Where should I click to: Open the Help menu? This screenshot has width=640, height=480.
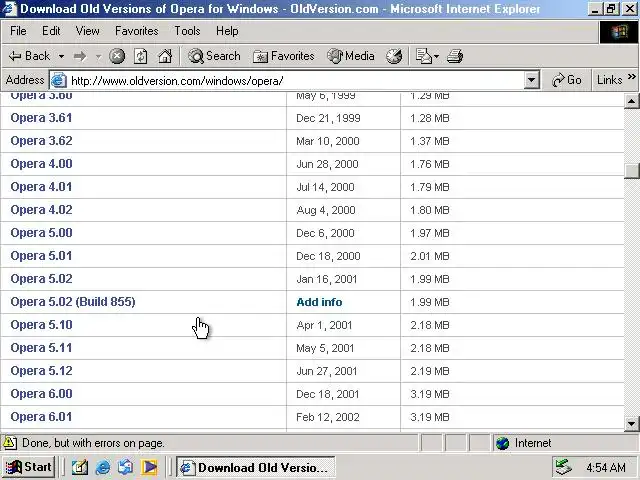(227, 31)
